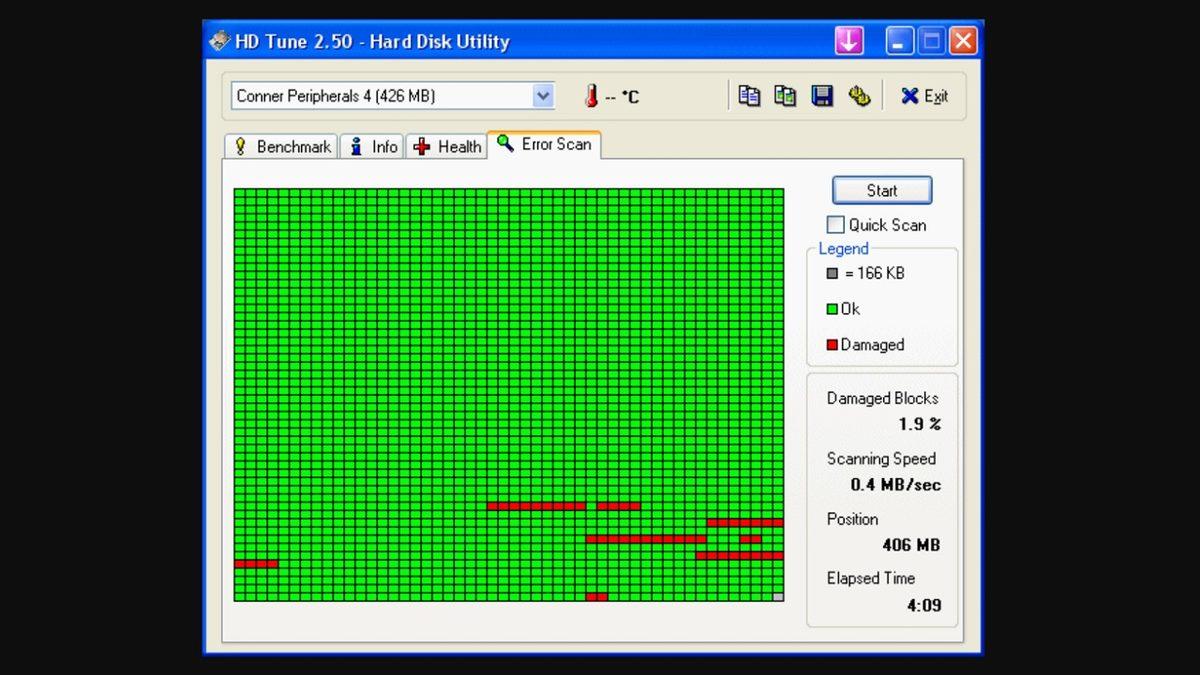1200x675 pixels.
Task: Click the gray unscanned block in the scan grid
Action: coord(778,597)
